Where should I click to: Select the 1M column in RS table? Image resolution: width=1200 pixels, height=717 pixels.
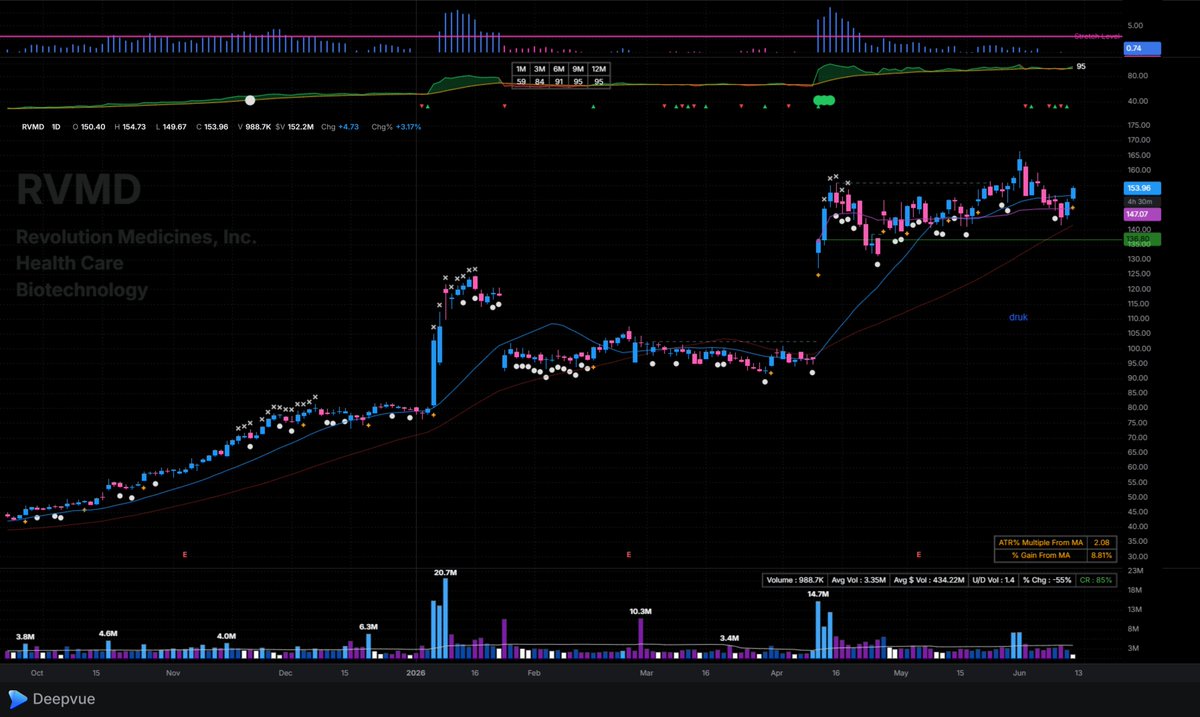pyautogui.click(x=520, y=69)
